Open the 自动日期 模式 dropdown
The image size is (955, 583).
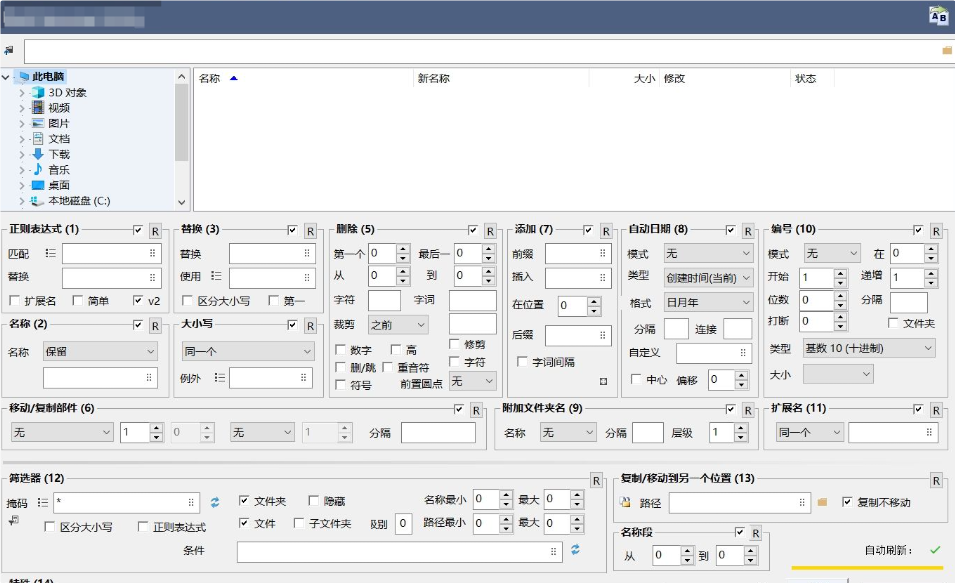708,253
